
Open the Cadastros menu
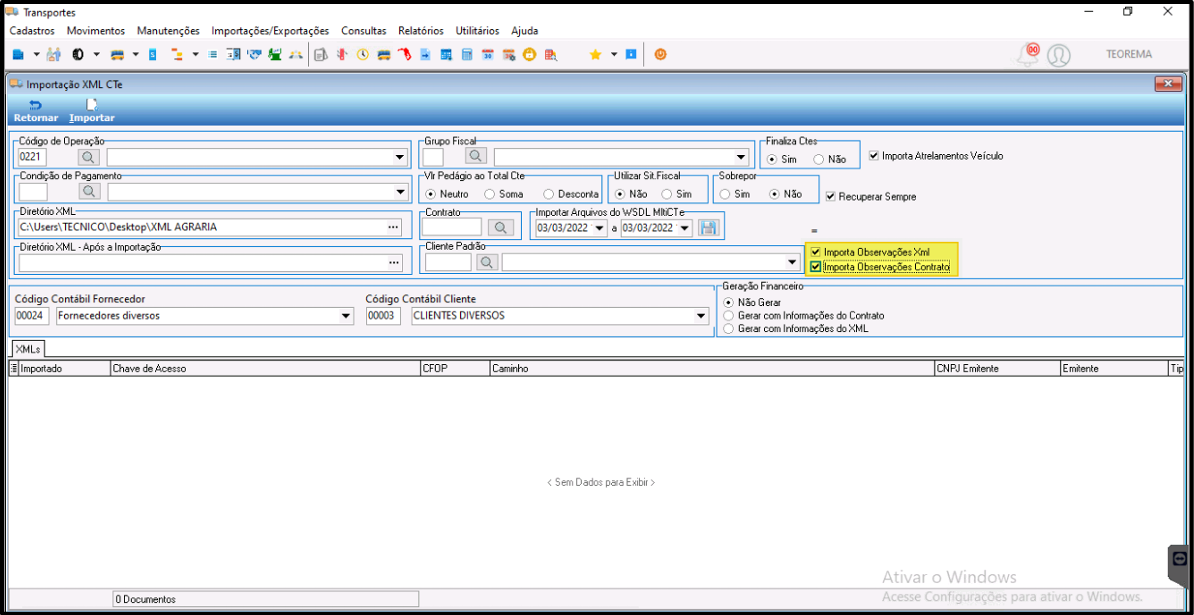pyautogui.click(x=32, y=31)
